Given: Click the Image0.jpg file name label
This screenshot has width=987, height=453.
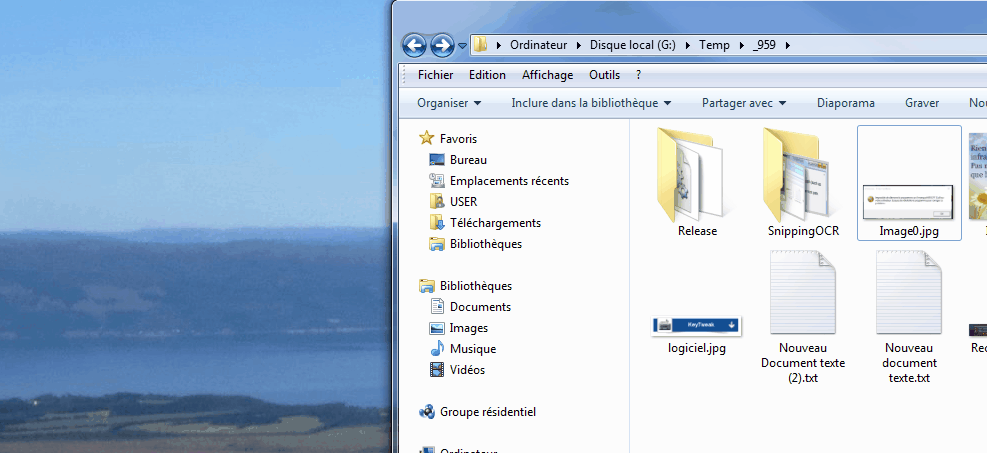Looking at the screenshot, I should 909,231.
